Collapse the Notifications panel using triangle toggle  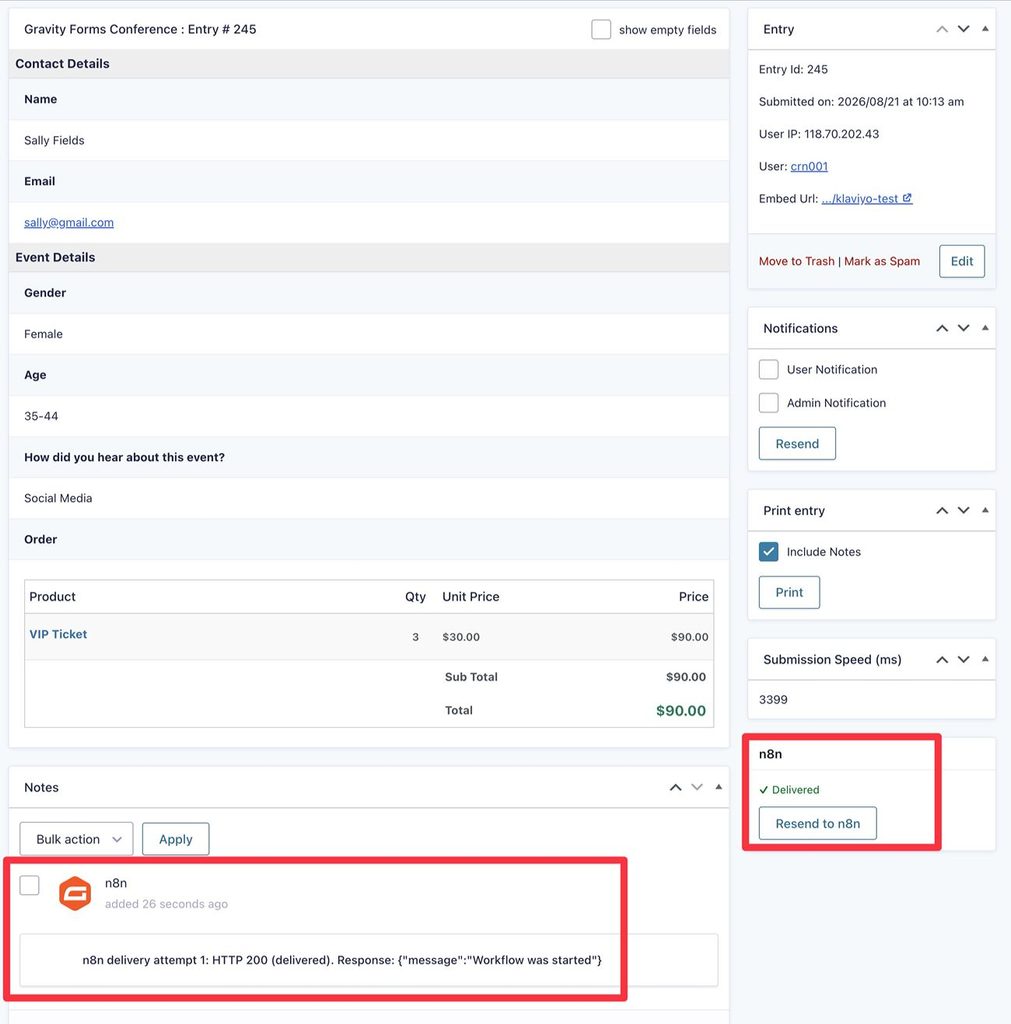985,328
